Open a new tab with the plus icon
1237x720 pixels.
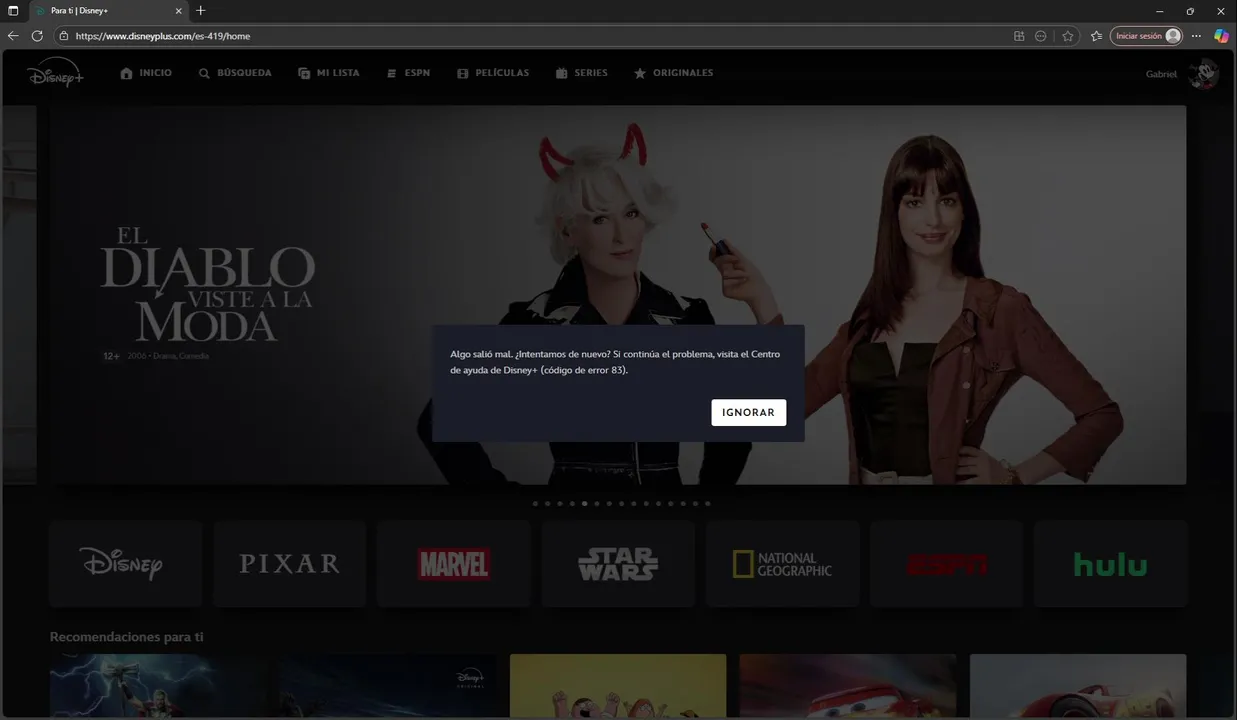click(x=201, y=10)
